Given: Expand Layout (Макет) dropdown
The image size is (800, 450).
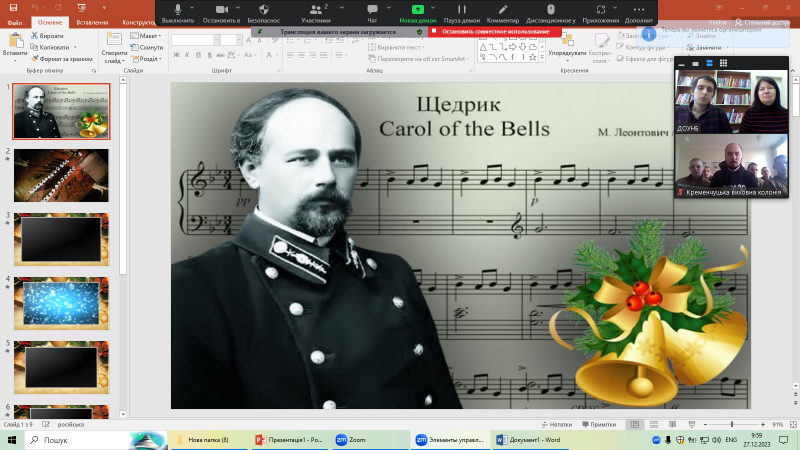Looking at the screenshot, I should [x=146, y=36].
